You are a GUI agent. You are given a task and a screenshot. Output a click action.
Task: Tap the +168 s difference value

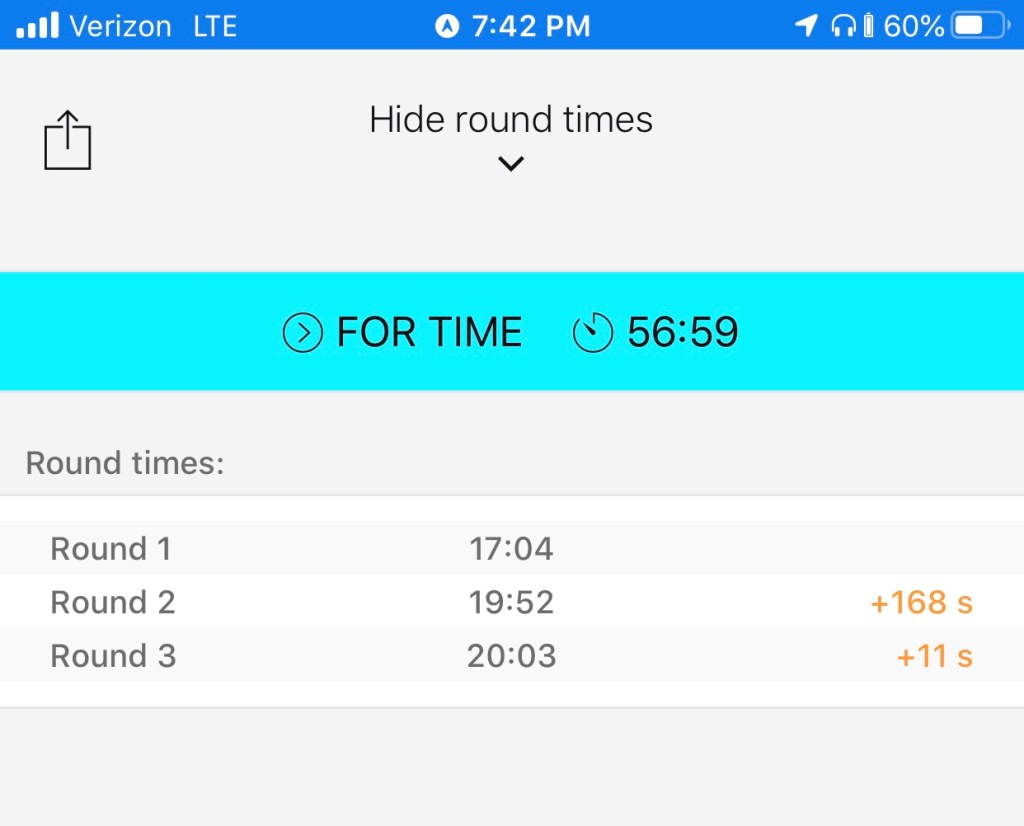pyautogui.click(x=921, y=602)
